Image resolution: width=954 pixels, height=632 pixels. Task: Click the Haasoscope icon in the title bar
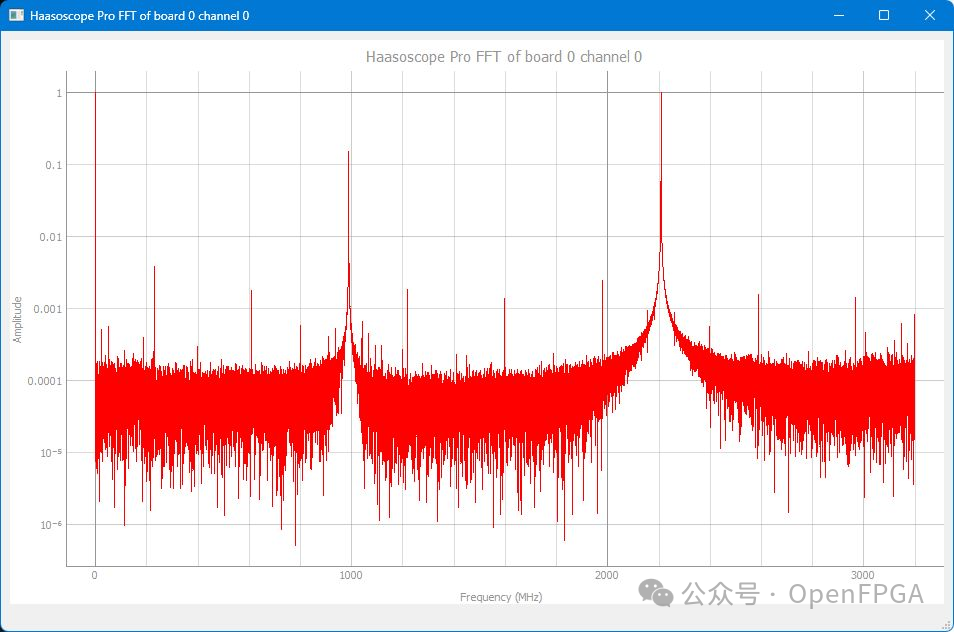coord(14,15)
